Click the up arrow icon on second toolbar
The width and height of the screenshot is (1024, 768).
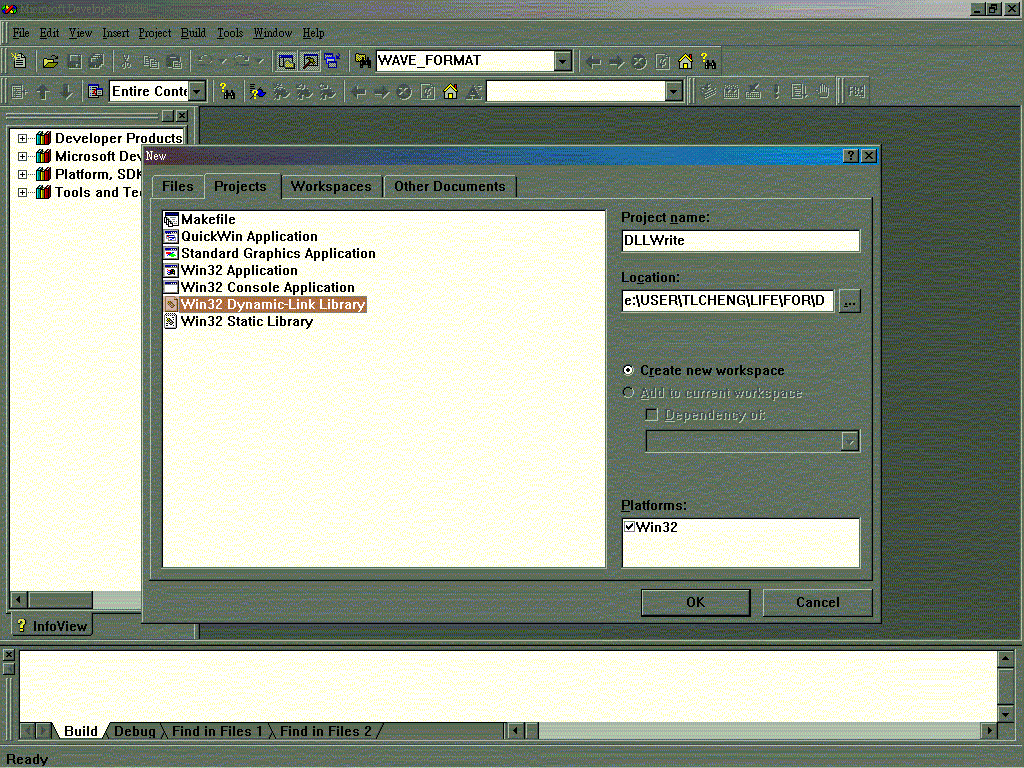click(x=43, y=91)
